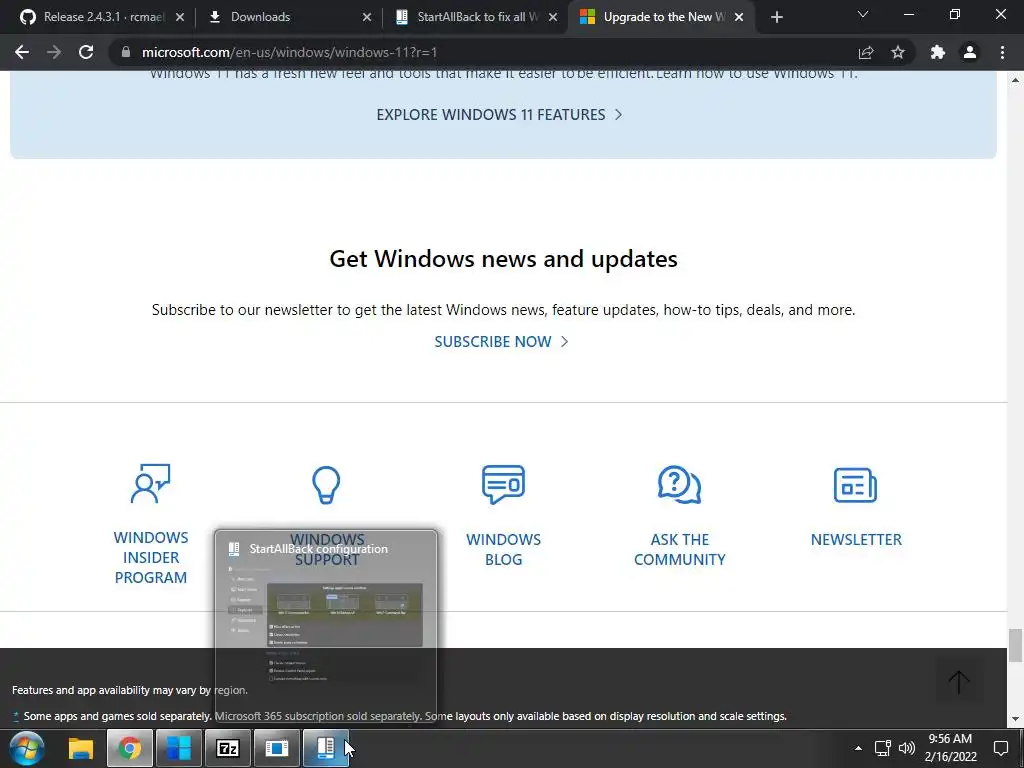Viewport: 1024px width, 768px height.
Task: Open Chrome's three-dot menu
Action: (x=1002, y=52)
